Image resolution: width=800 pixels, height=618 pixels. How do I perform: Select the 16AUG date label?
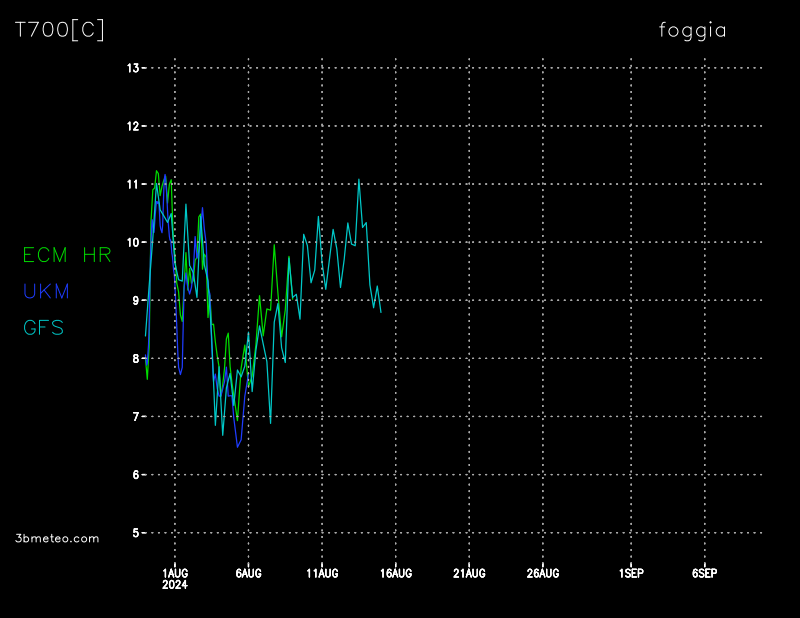click(x=396, y=573)
